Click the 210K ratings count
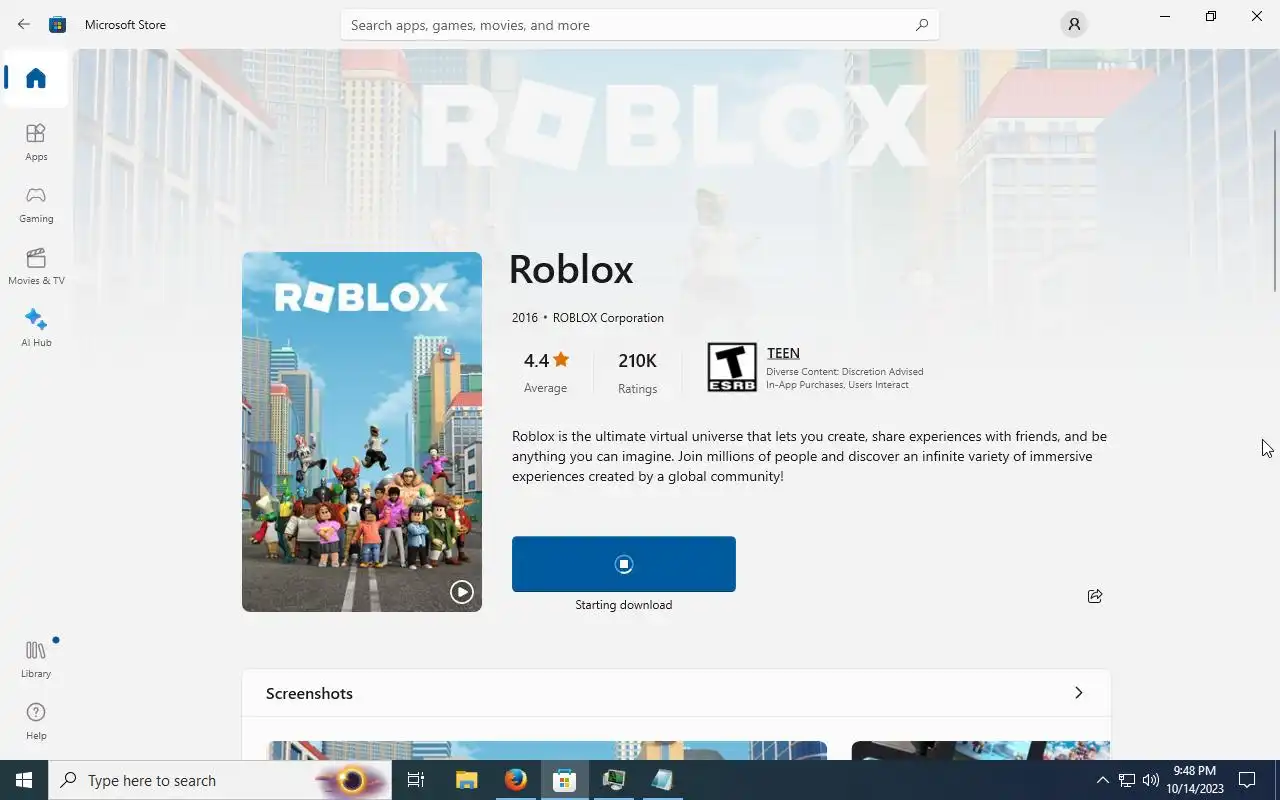The image size is (1280, 800). pyautogui.click(x=637, y=373)
